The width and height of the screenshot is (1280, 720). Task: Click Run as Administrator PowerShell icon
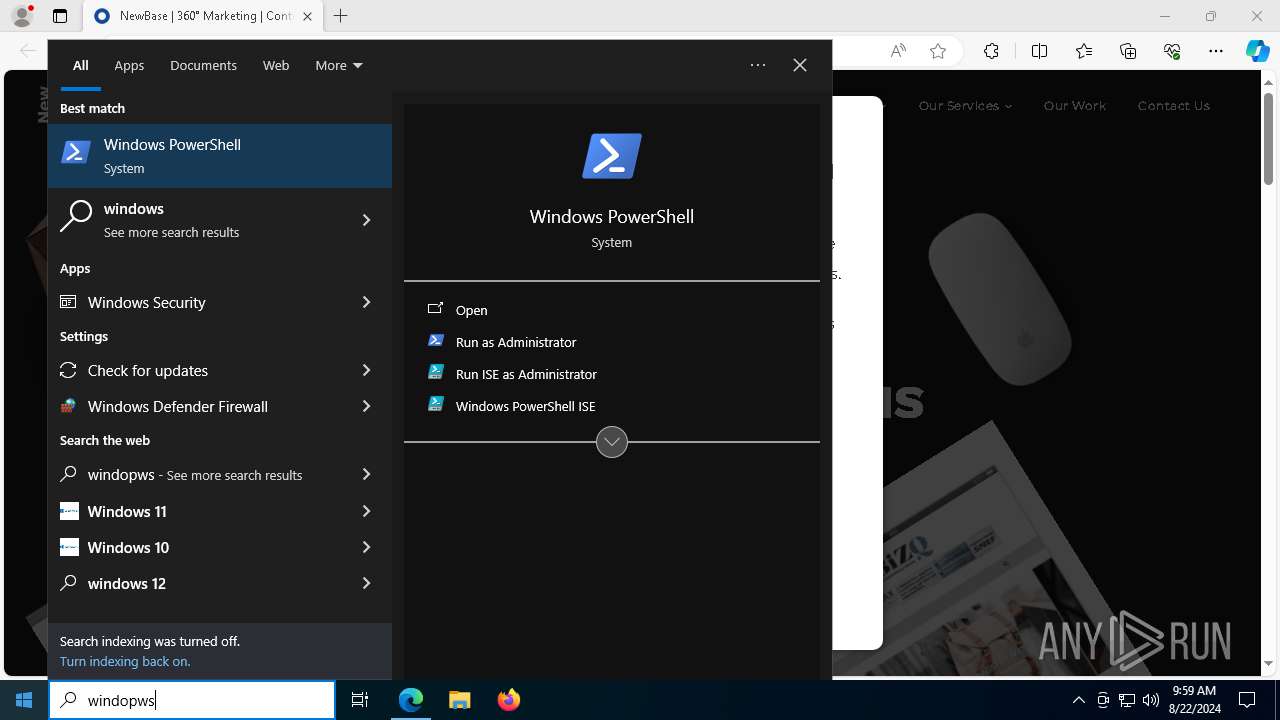435,341
